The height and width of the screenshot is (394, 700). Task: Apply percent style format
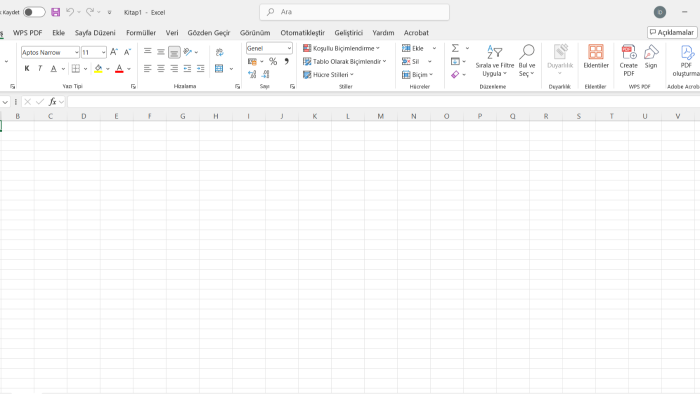point(273,62)
